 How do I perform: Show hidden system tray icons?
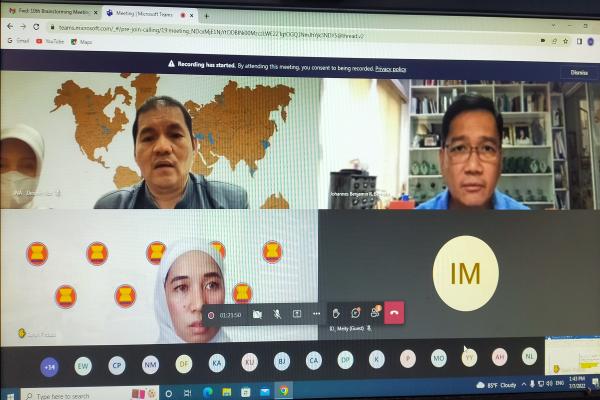click(x=523, y=384)
